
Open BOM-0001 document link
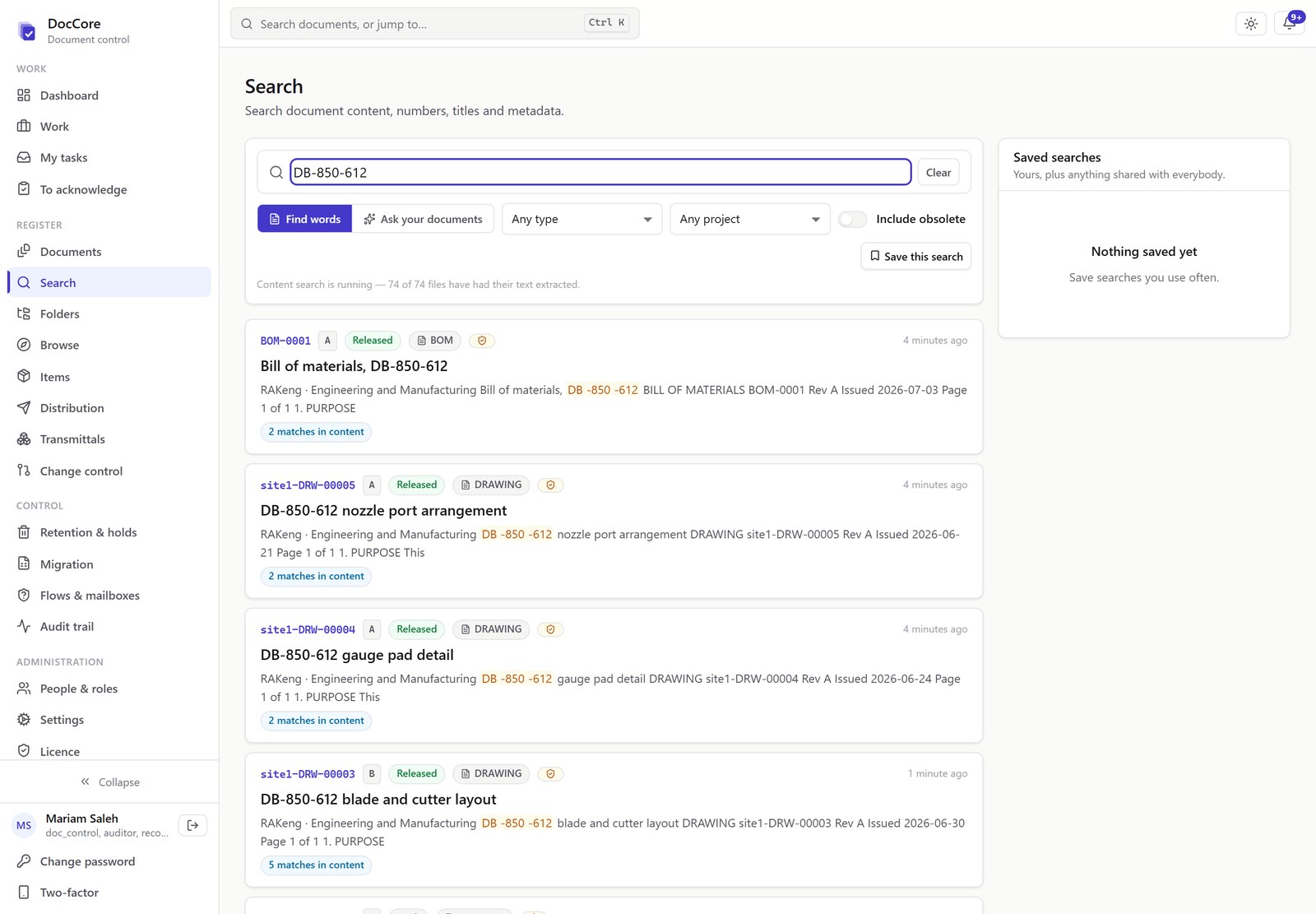tap(285, 341)
